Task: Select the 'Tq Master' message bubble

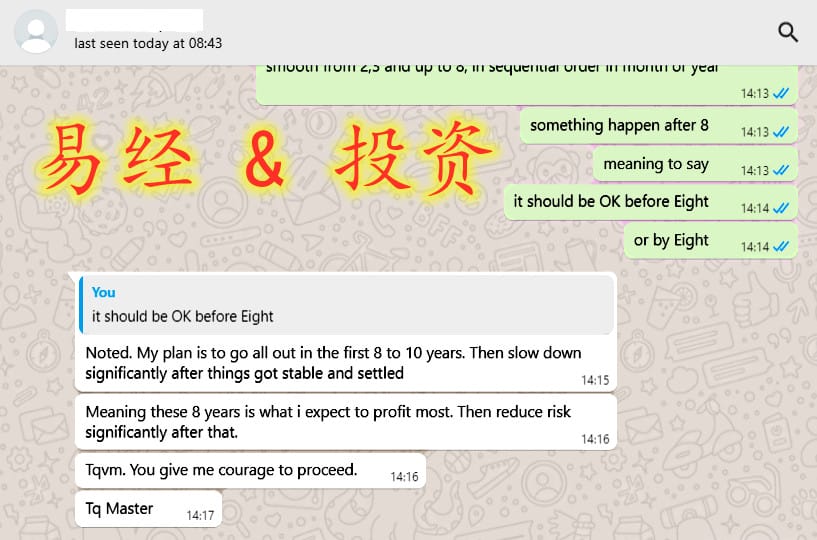Action: click(x=148, y=509)
